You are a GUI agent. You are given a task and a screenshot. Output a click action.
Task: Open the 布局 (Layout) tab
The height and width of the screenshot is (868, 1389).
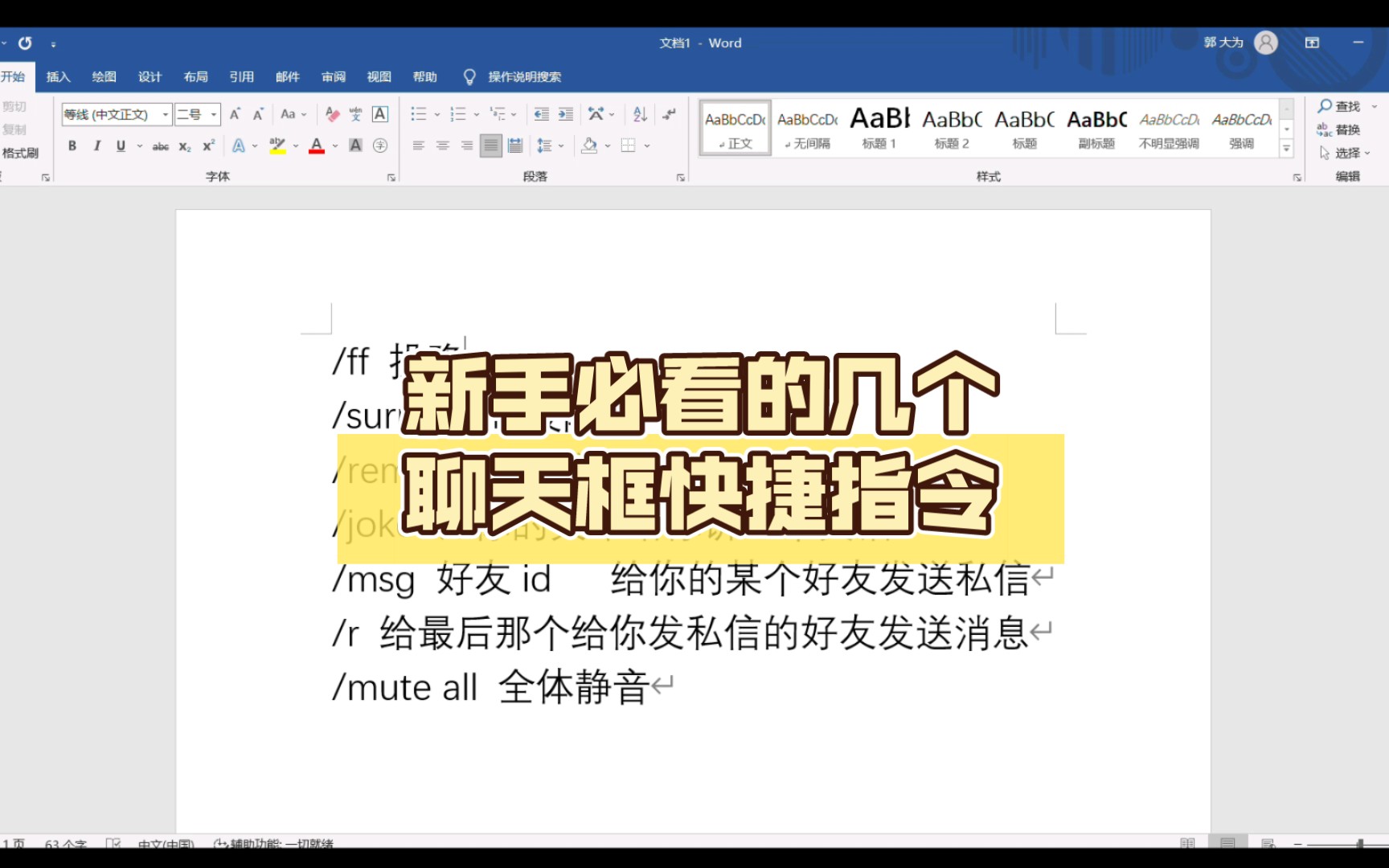[x=195, y=77]
